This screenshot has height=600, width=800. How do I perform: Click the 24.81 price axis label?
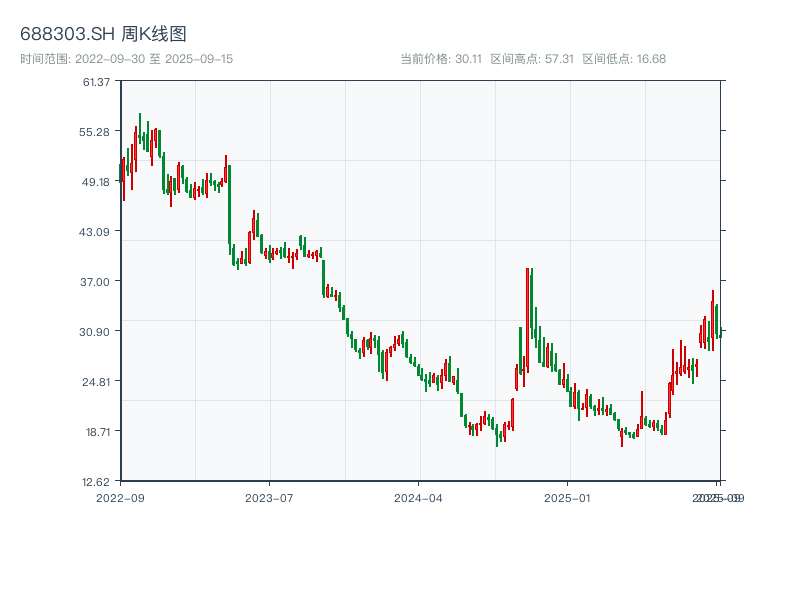[x=97, y=381]
